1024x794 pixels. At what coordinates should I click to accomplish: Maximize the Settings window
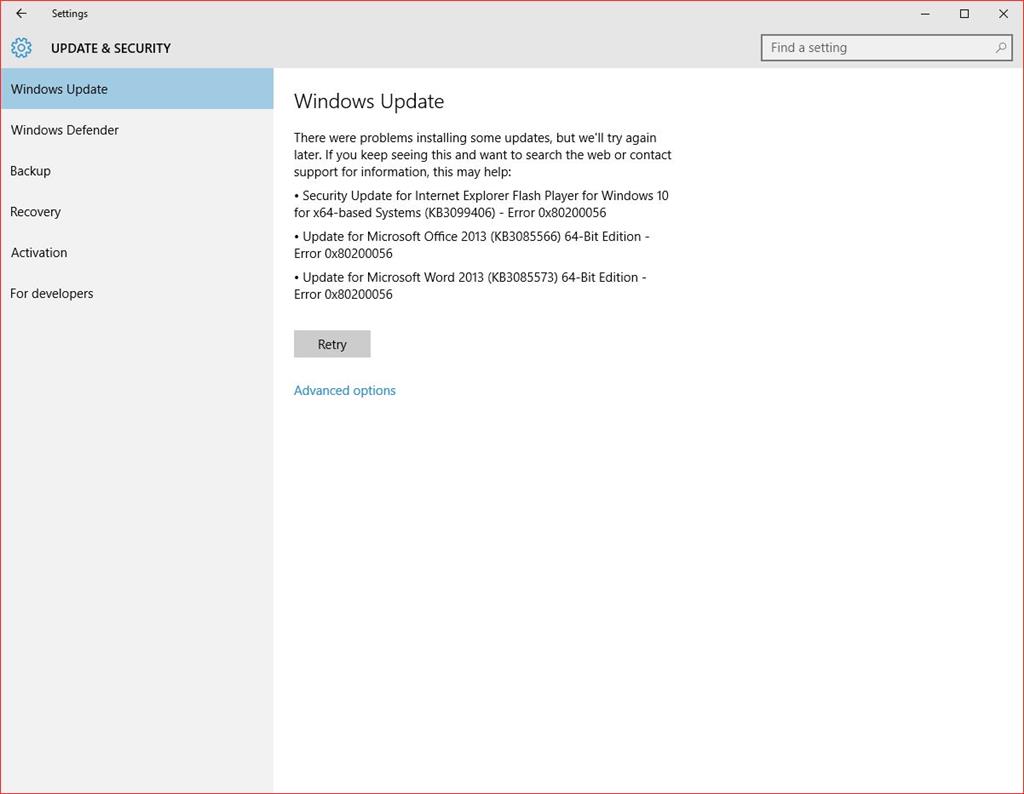[x=964, y=14]
